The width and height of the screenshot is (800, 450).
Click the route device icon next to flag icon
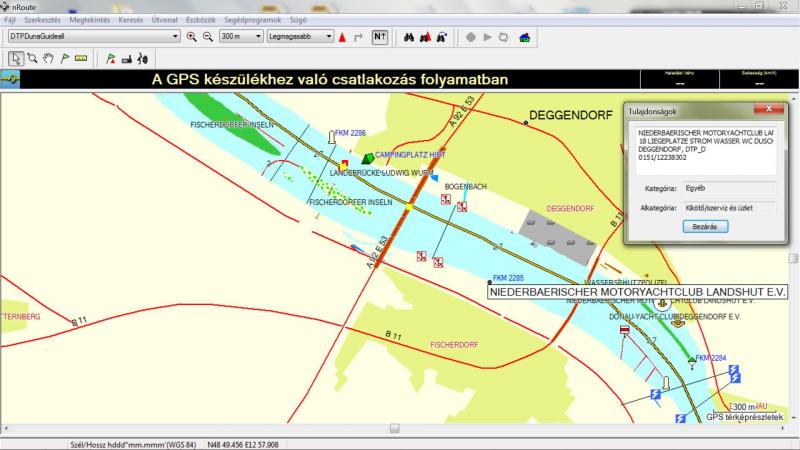pos(127,59)
